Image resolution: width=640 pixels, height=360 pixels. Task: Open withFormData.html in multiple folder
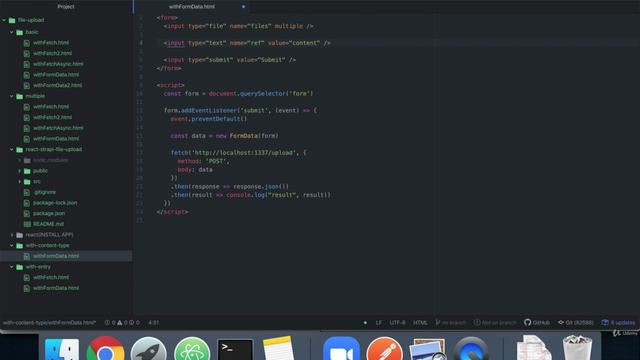(x=56, y=138)
